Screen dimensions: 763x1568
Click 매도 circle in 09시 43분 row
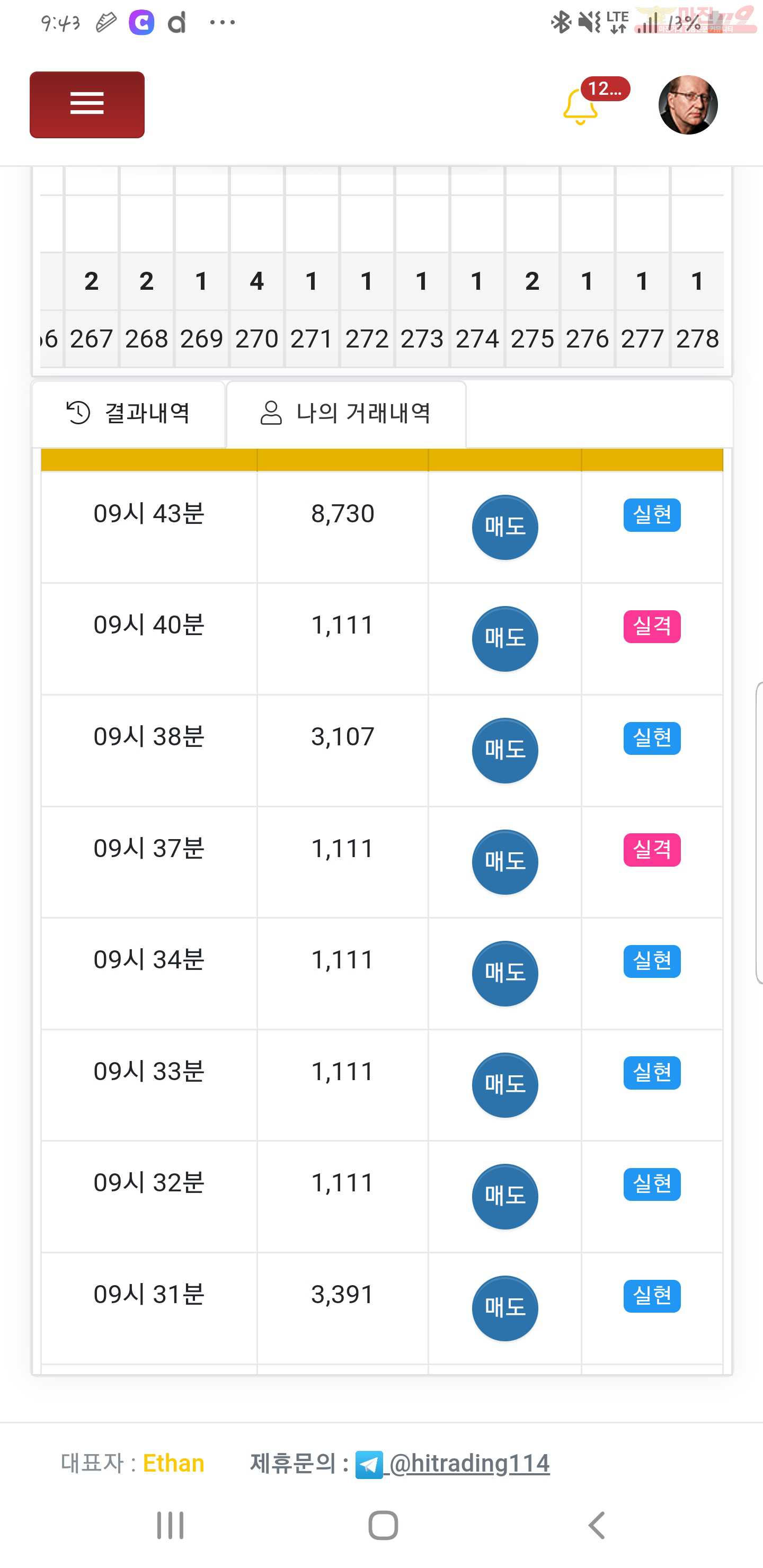[x=505, y=527]
